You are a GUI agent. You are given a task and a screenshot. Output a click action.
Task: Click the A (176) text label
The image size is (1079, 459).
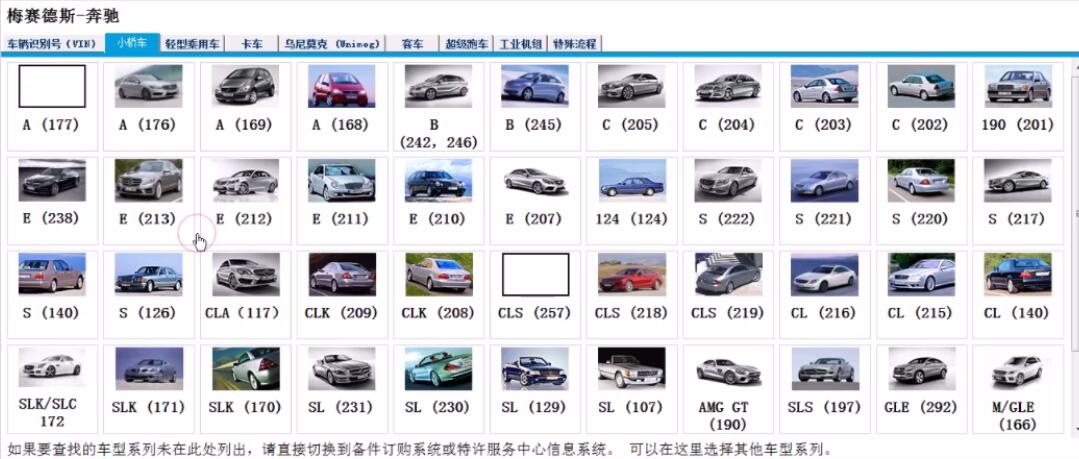coord(148,125)
